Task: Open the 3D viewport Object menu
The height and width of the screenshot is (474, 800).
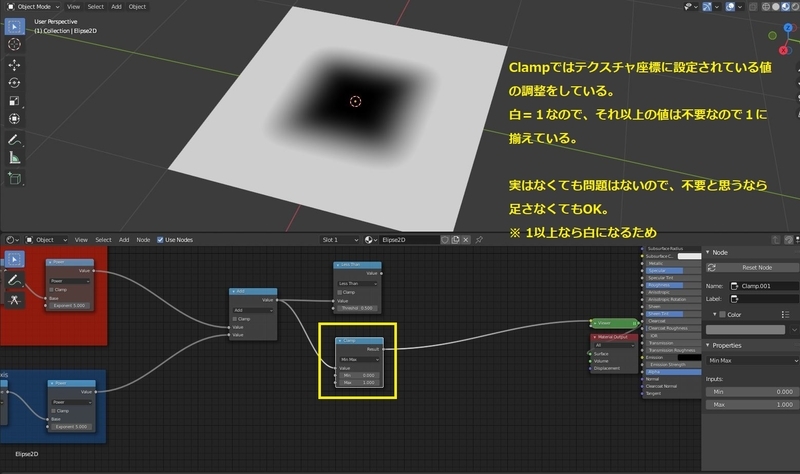Action: [x=137, y=7]
